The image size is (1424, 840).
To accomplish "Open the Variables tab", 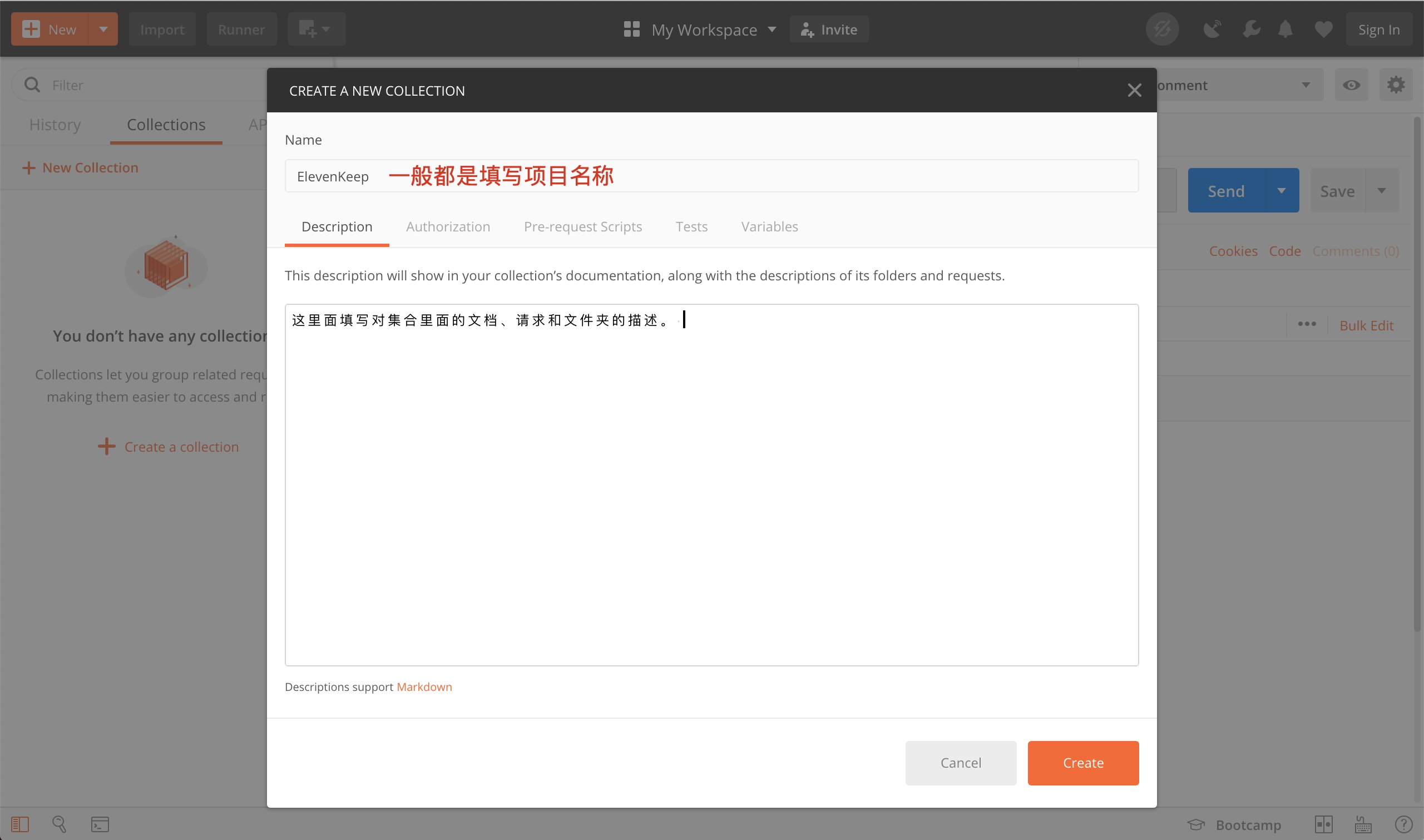I will [770, 226].
